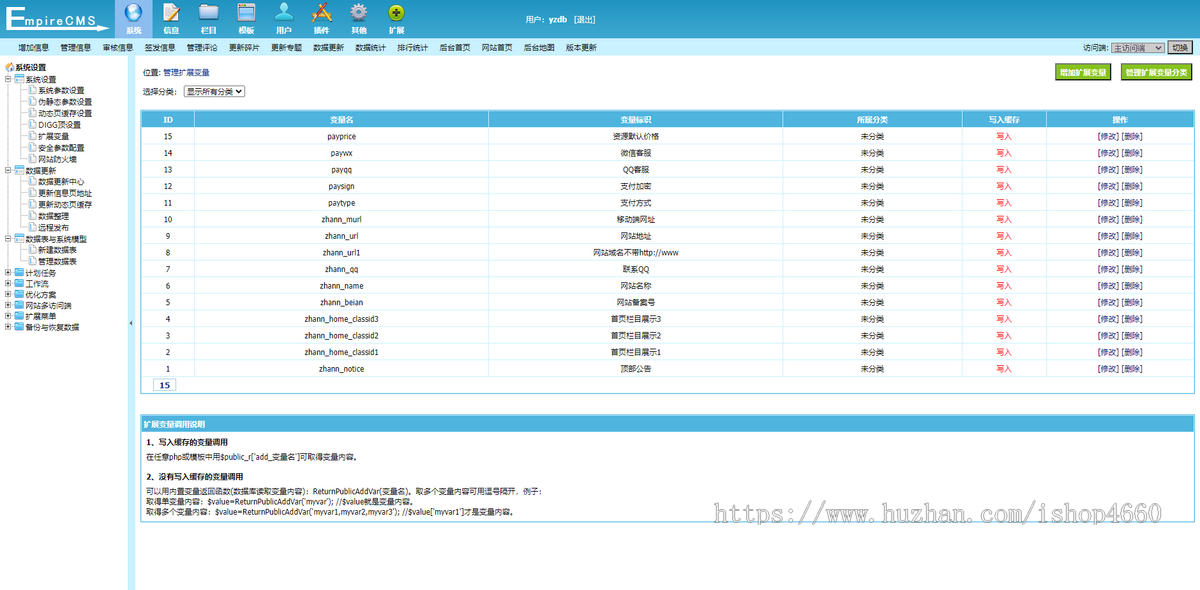Collapse the left sidebar with the arrow handle
1200x590 pixels.
[x=131, y=324]
